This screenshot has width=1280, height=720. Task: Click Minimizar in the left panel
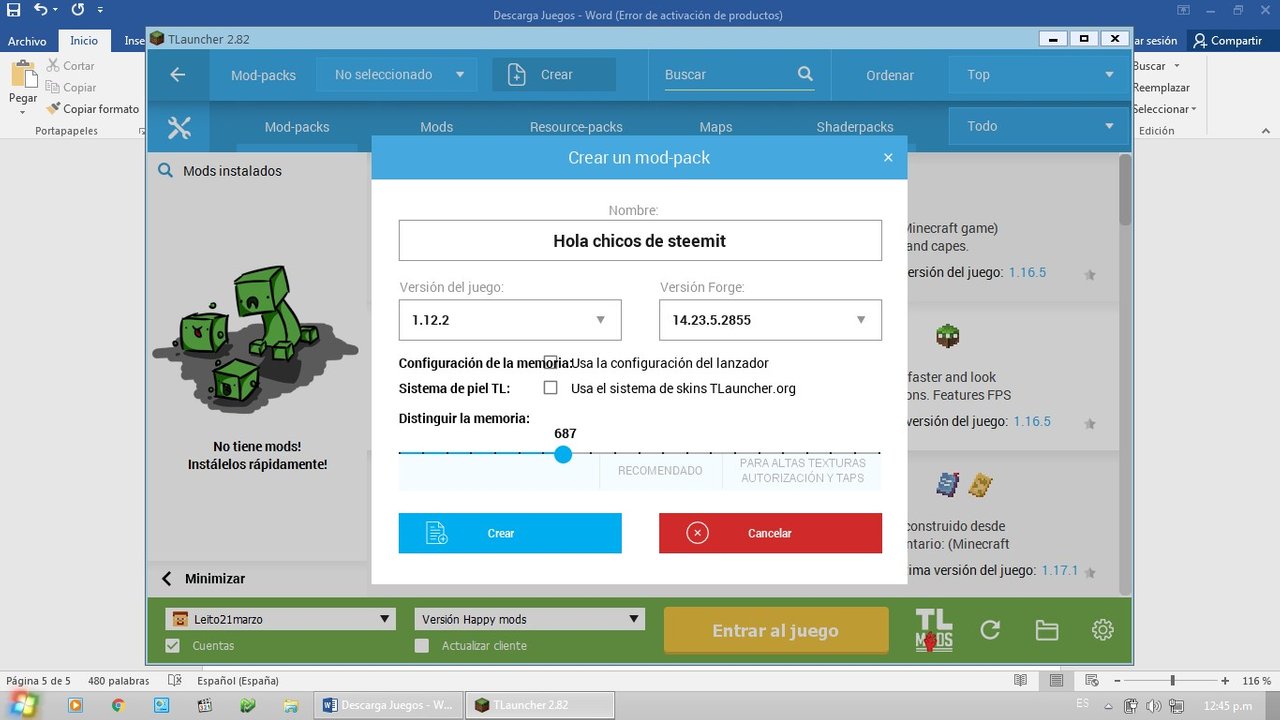coord(215,578)
